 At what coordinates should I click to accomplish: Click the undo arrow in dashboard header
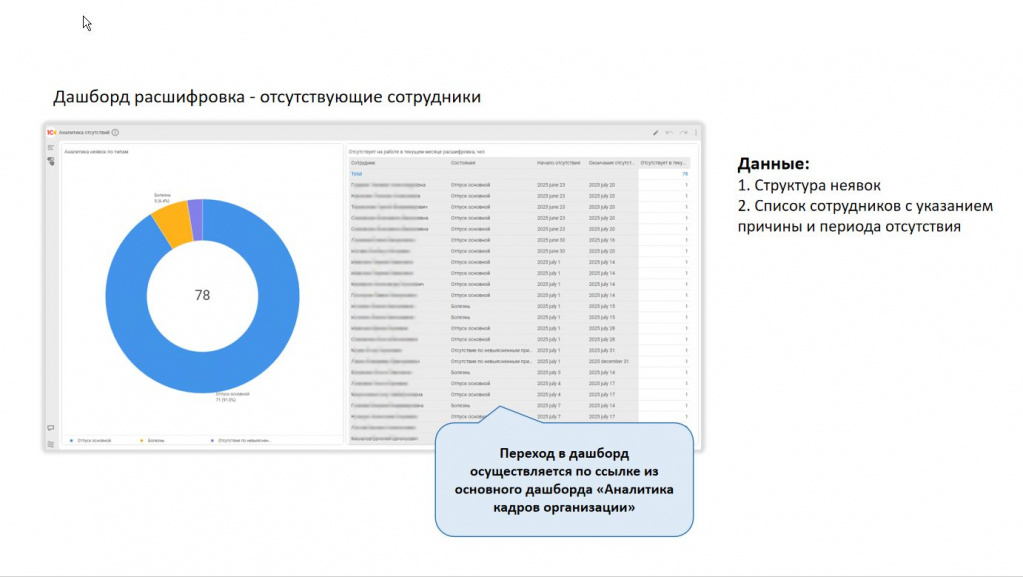pos(669,133)
